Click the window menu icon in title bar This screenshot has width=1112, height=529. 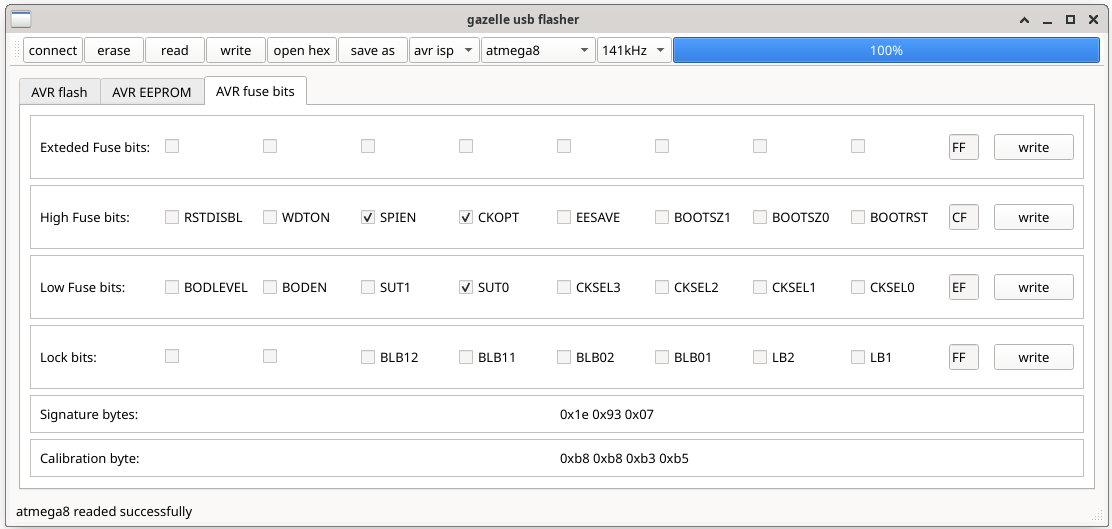point(20,19)
